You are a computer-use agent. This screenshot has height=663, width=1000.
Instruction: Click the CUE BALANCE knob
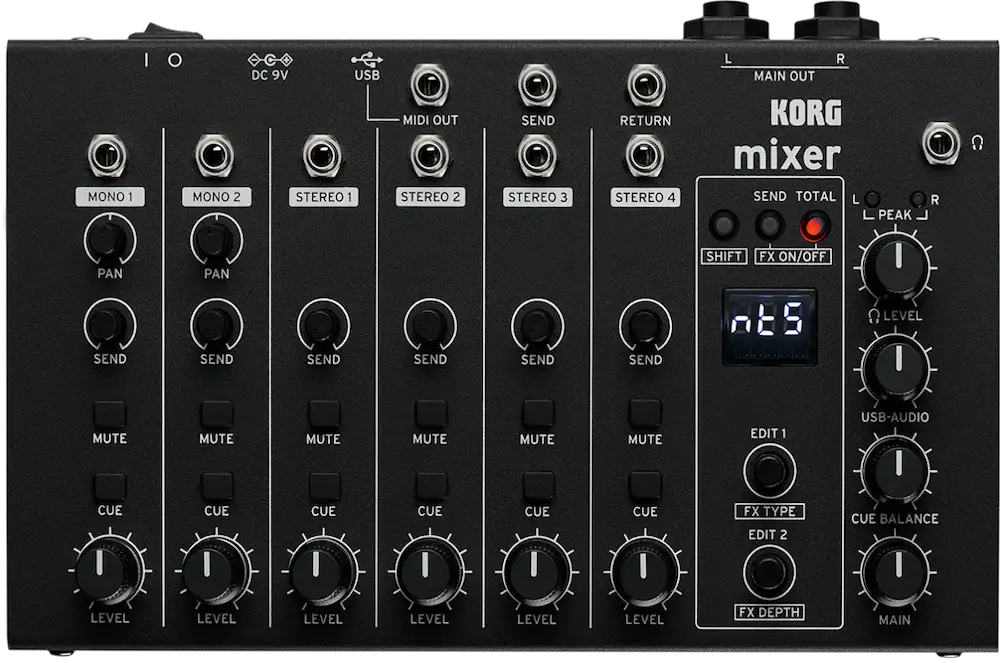(895, 470)
